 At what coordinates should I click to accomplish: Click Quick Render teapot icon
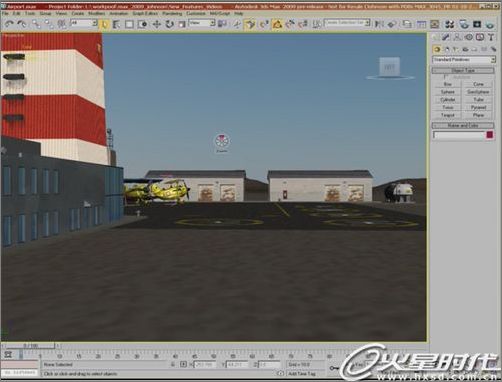[x=490, y=24]
